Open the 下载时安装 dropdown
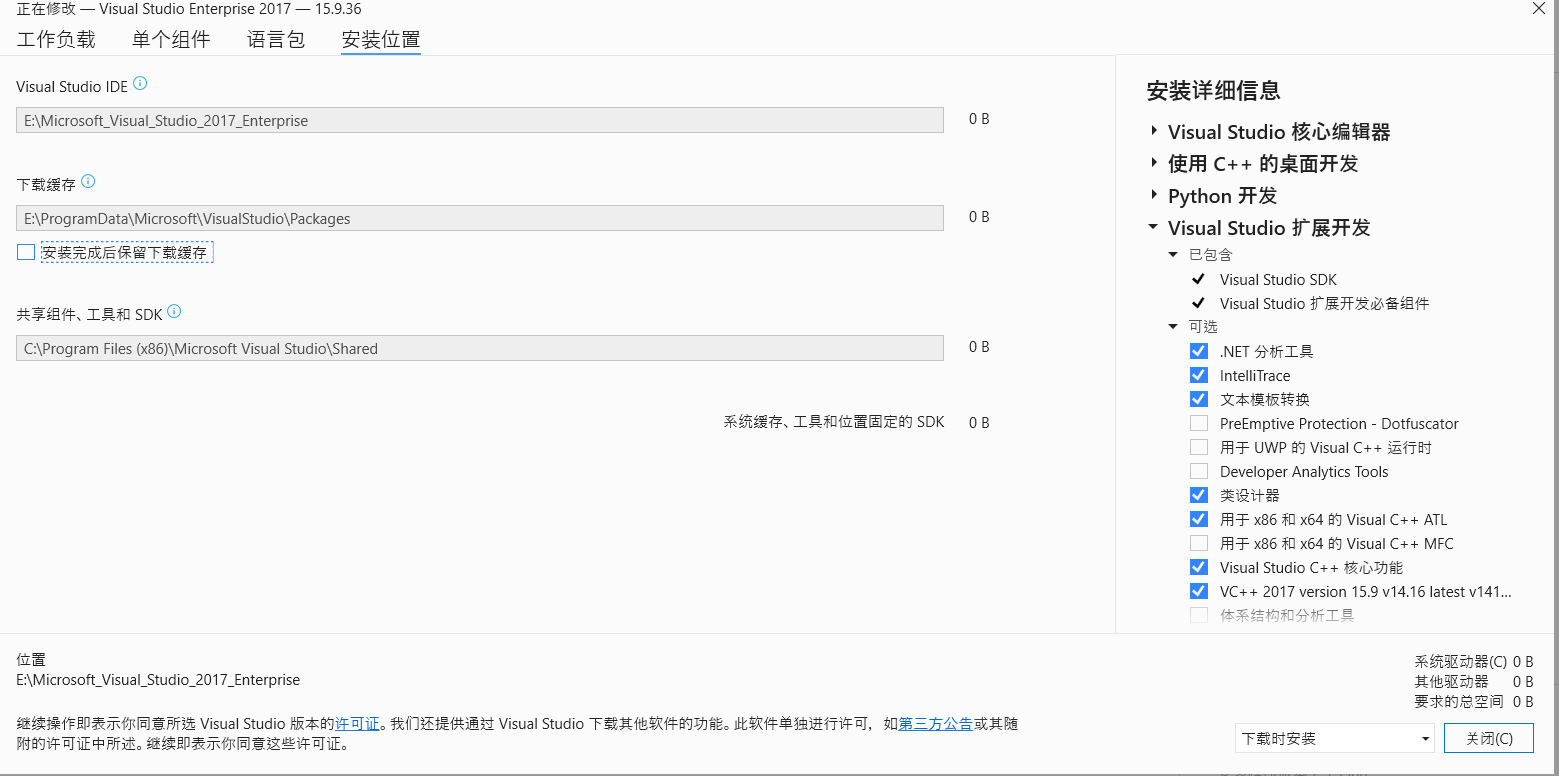Image resolution: width=1559 pixels, height=776 pixels. 1335,739
